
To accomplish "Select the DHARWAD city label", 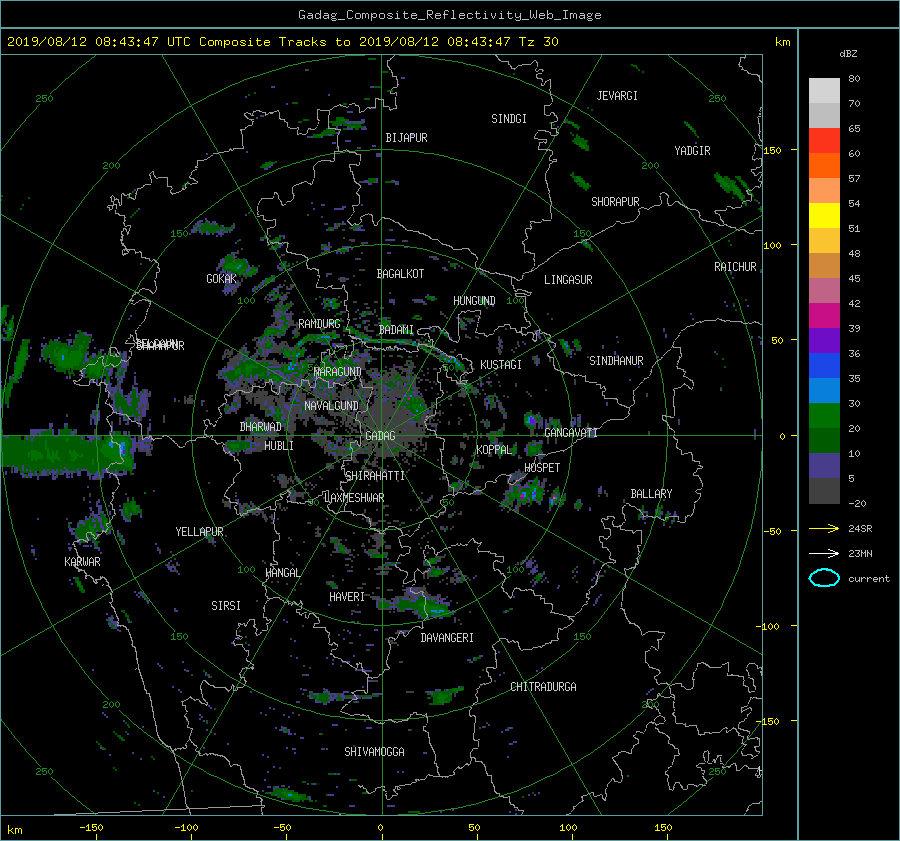I will [260, 427].
